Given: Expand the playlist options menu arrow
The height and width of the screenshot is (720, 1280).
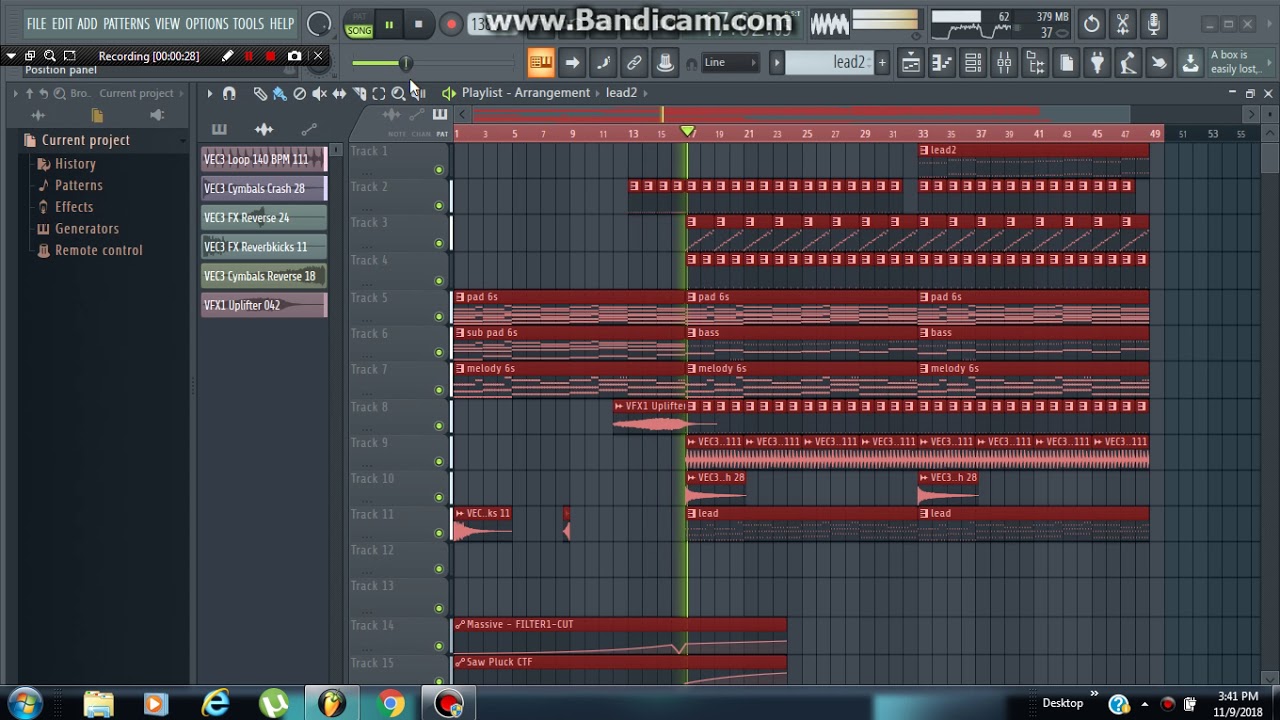Looking at the screenshot, I should point(209,93).
